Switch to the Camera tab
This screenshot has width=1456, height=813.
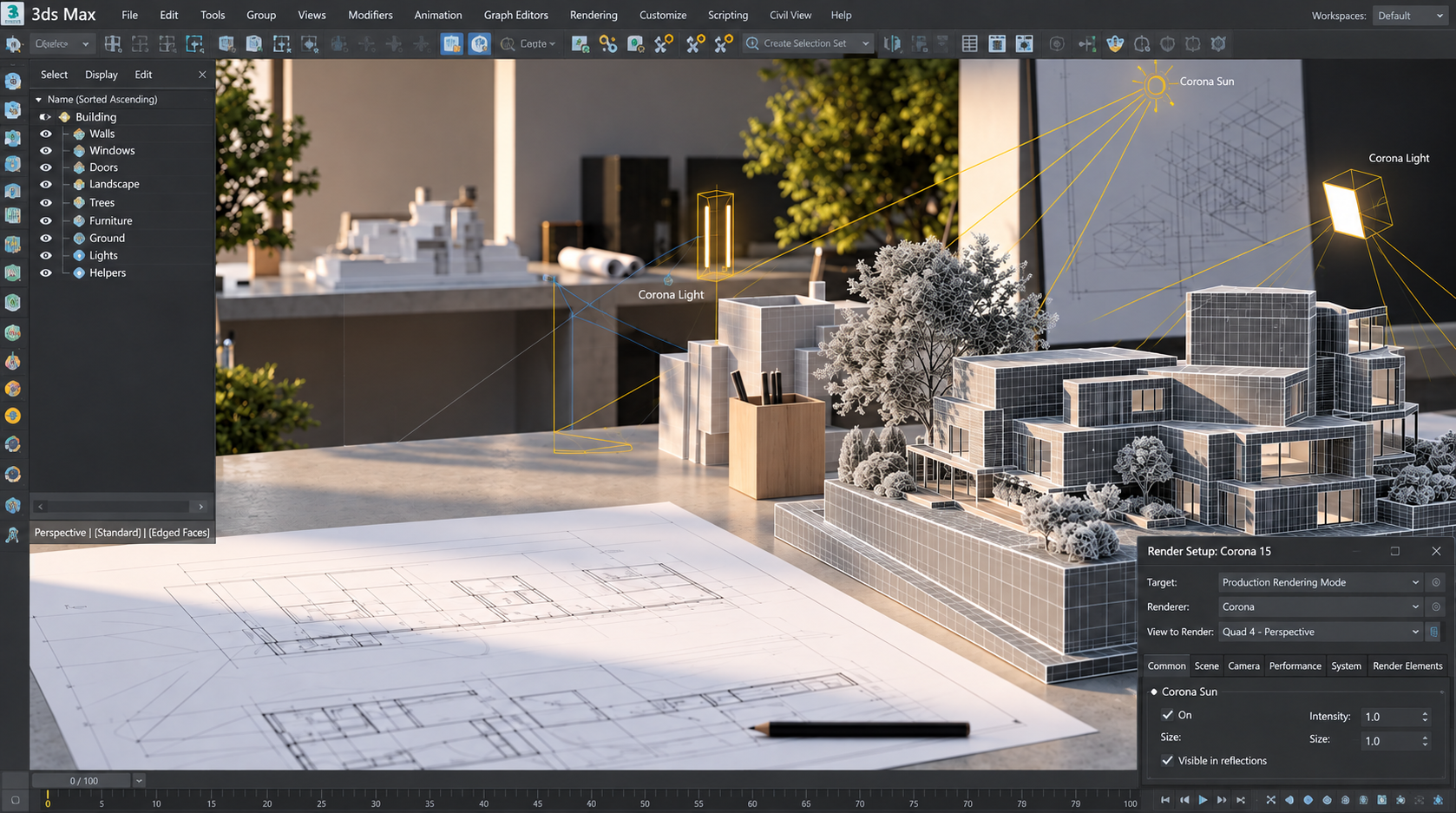(1243, 666)
